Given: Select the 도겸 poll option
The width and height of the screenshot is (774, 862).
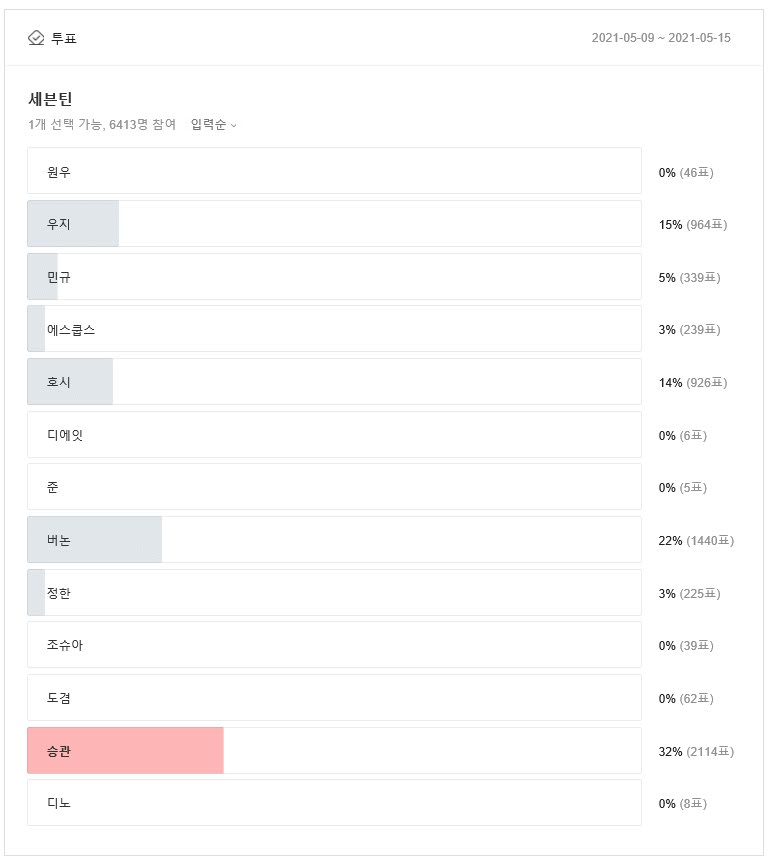Looking at the screenshot, I should pyautogui.click(x=334, y=698).
